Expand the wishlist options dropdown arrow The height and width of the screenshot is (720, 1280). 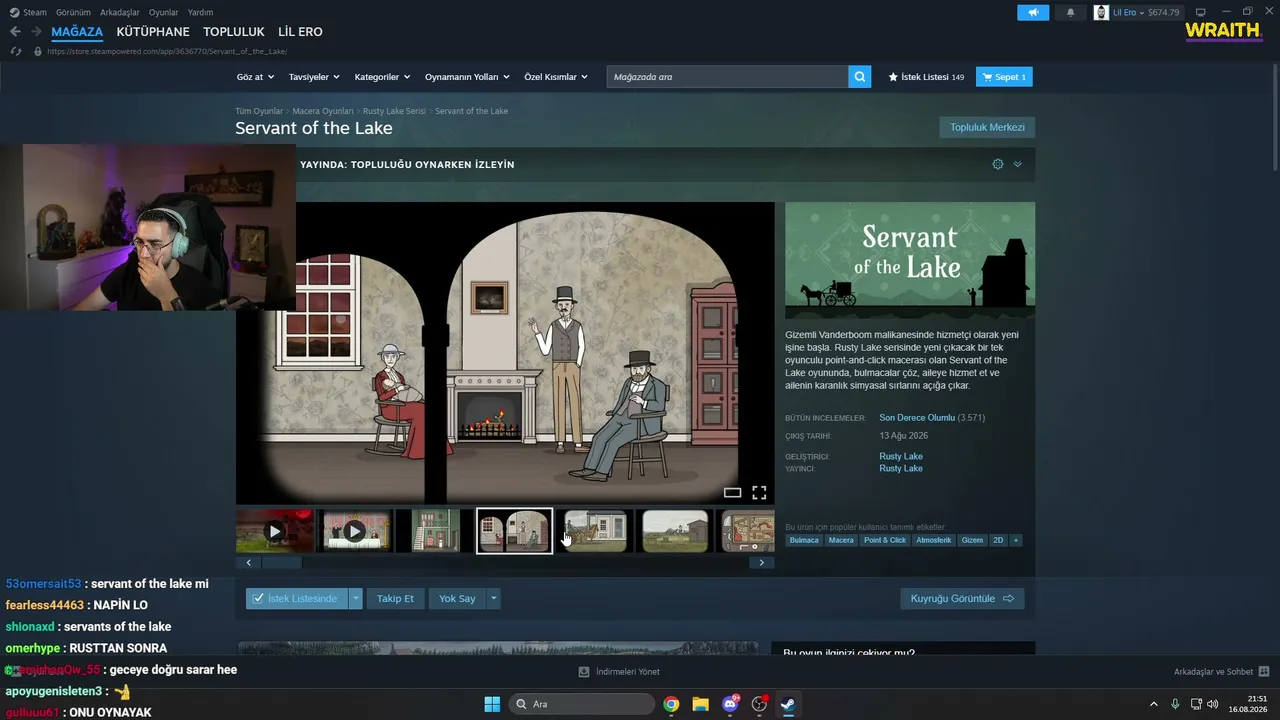pos(355,598)
